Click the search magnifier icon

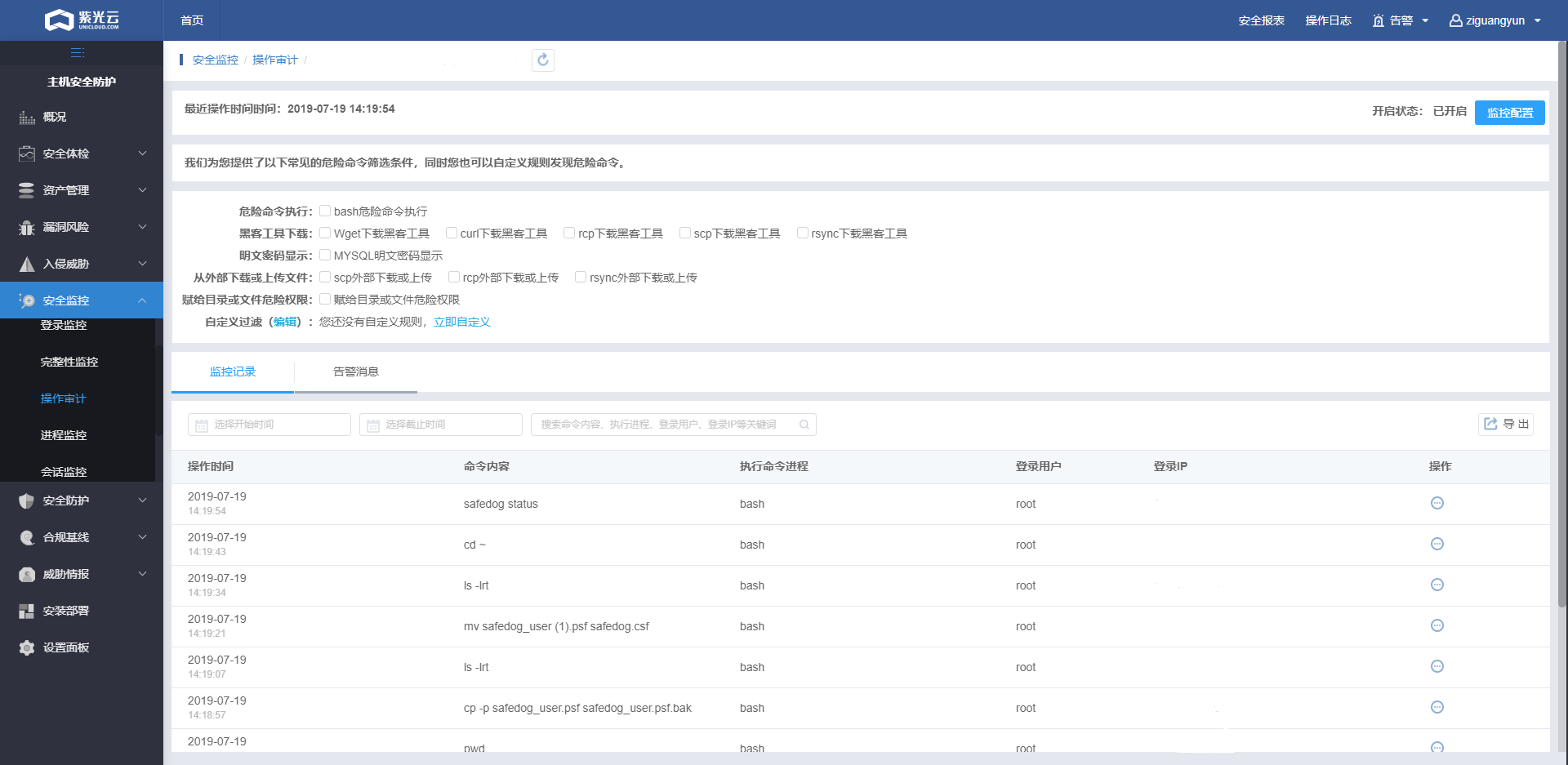804,425
